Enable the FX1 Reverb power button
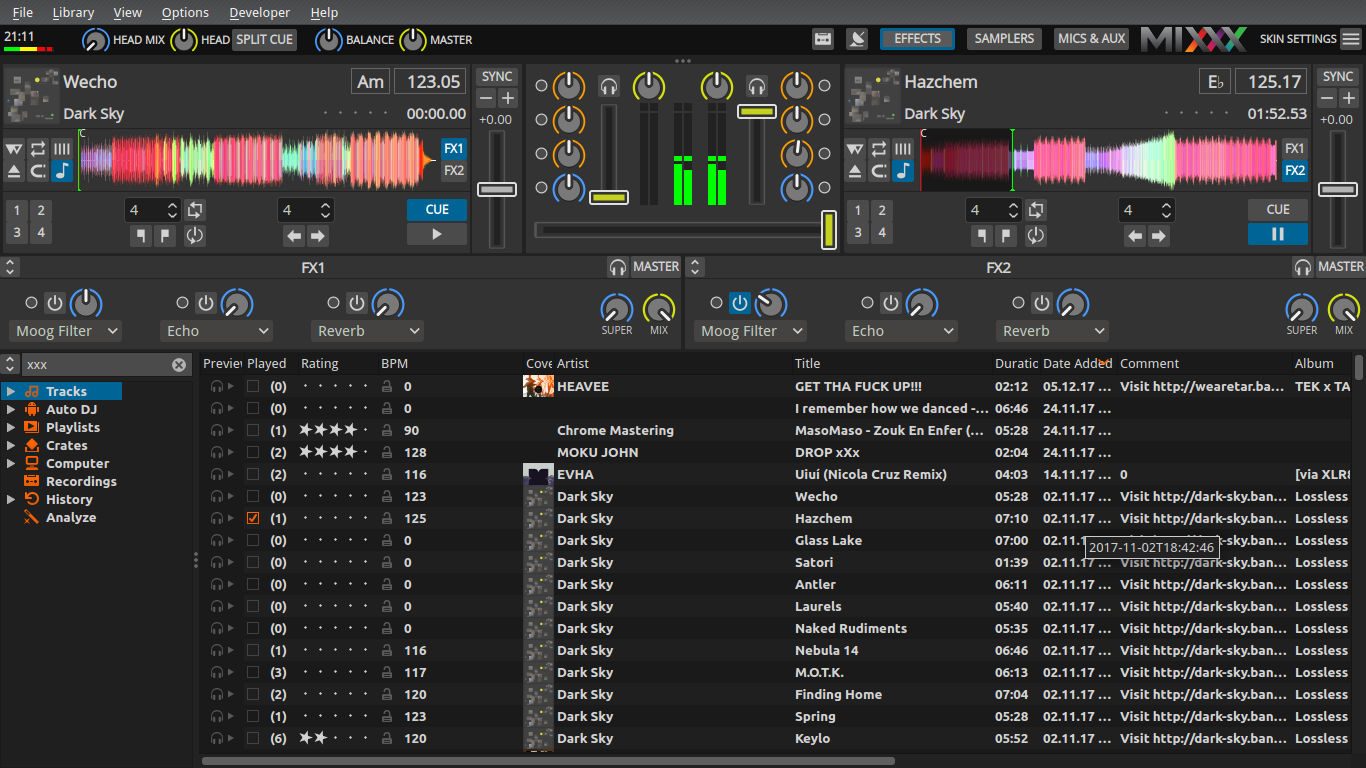 click(357, 303)
